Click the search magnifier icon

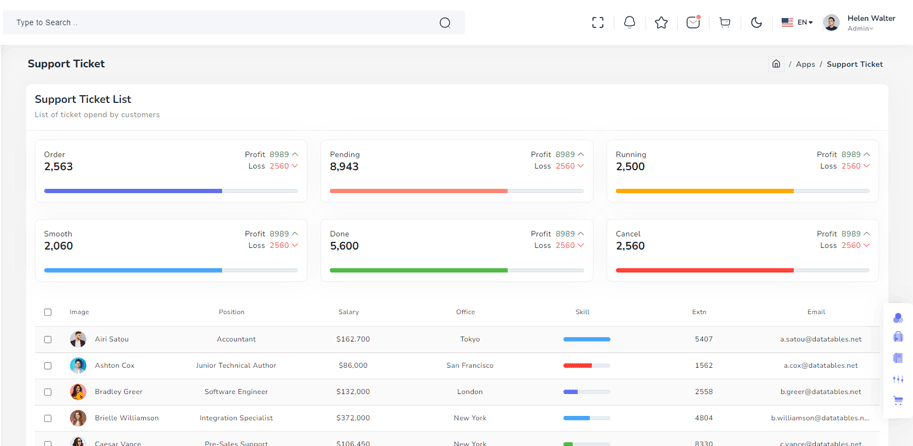445,23
